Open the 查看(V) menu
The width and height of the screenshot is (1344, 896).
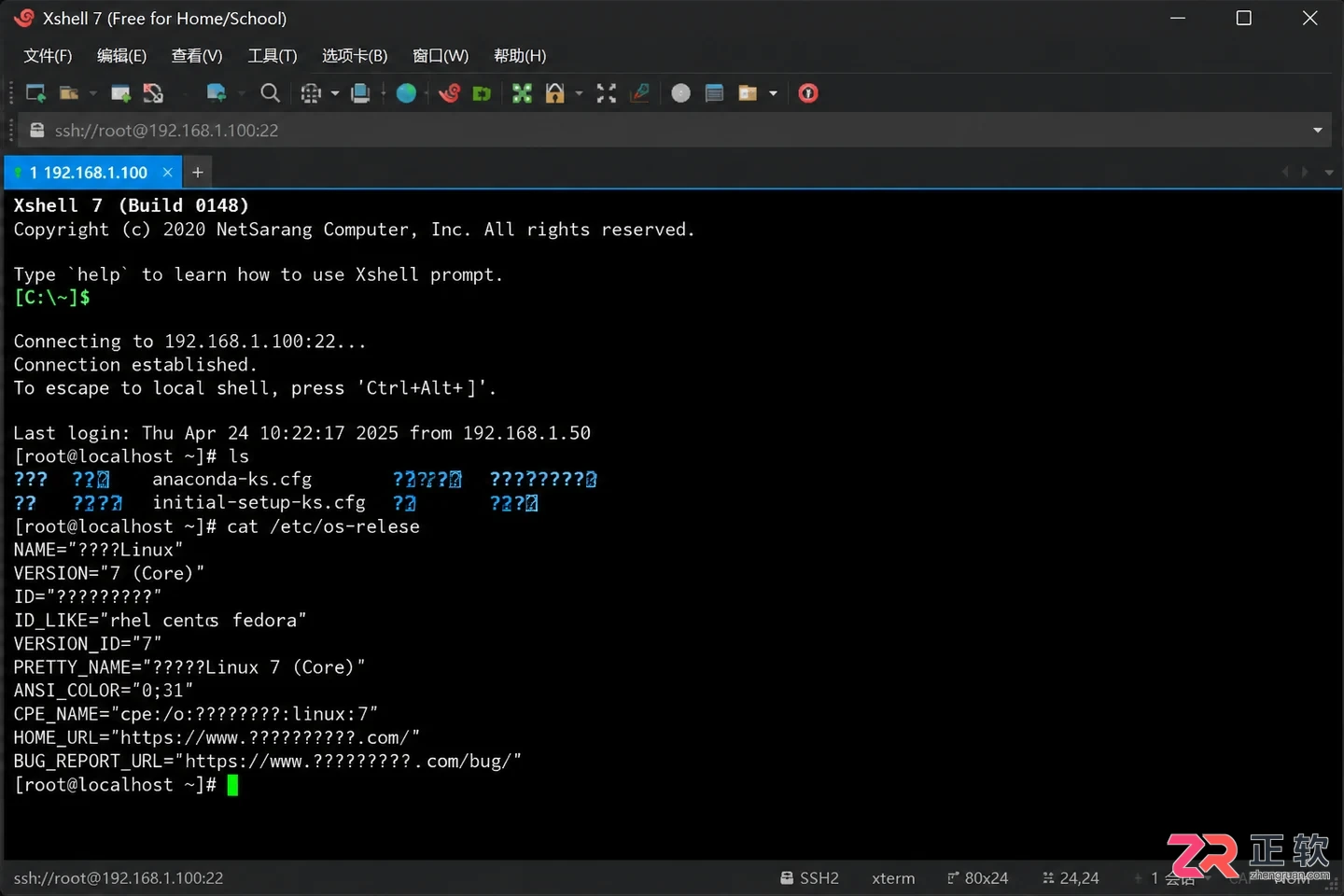click(x=197, y=56)
